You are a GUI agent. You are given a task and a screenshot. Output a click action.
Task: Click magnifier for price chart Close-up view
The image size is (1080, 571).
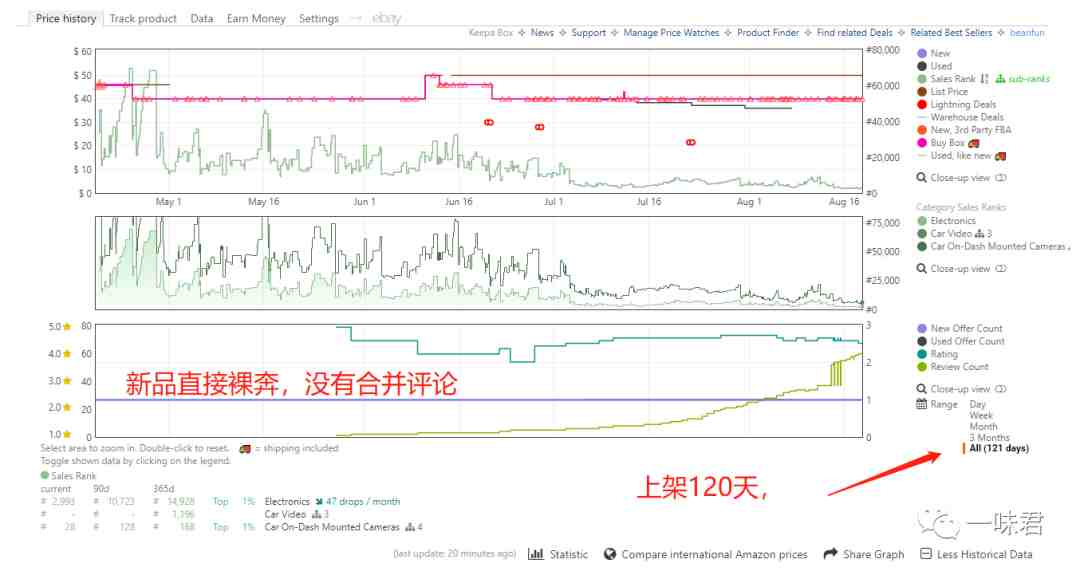(922, 178)
